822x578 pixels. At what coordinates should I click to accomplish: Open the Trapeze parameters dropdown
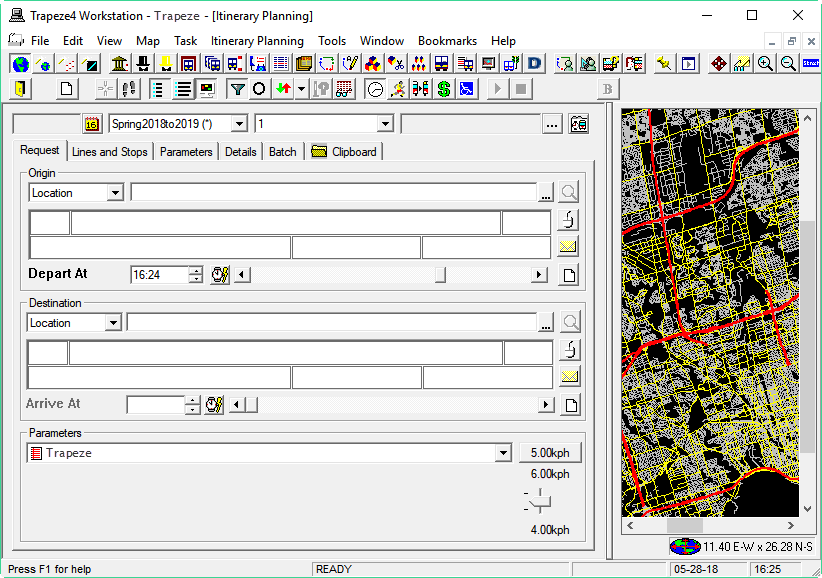[505, 452]
